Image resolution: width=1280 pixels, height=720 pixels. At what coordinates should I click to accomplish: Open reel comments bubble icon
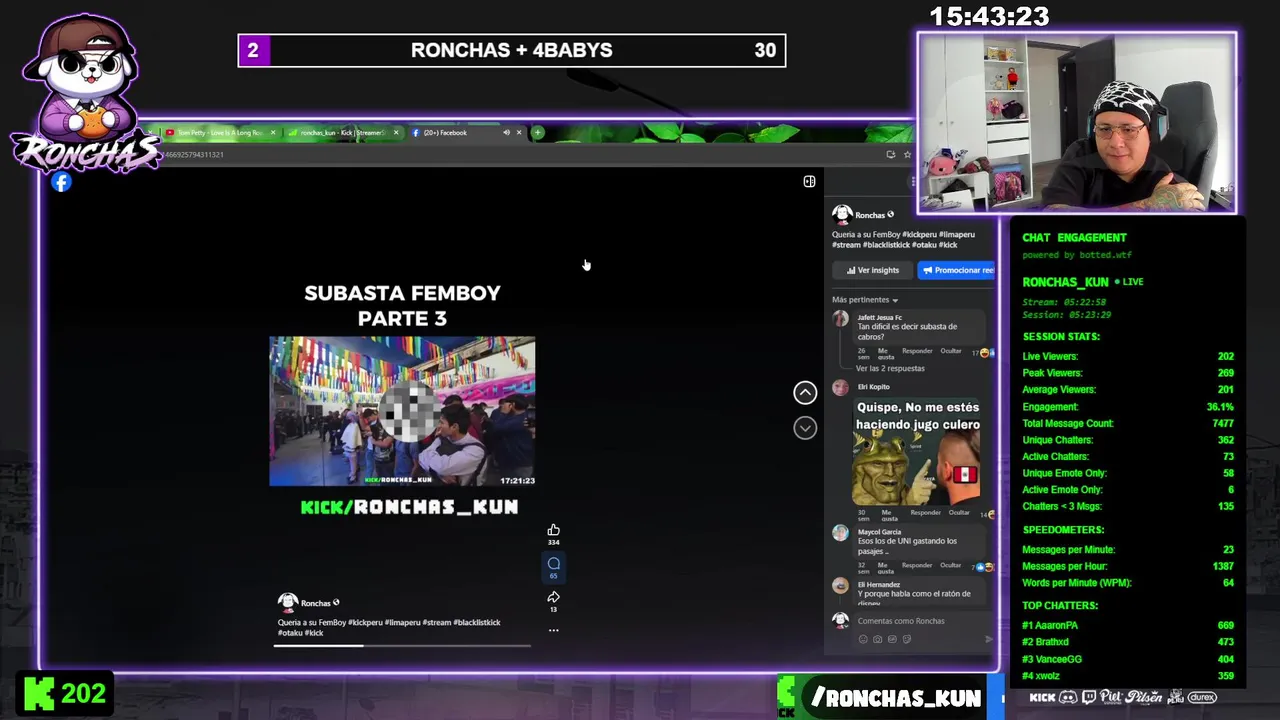pyautogui.click(x=553, y=564)
